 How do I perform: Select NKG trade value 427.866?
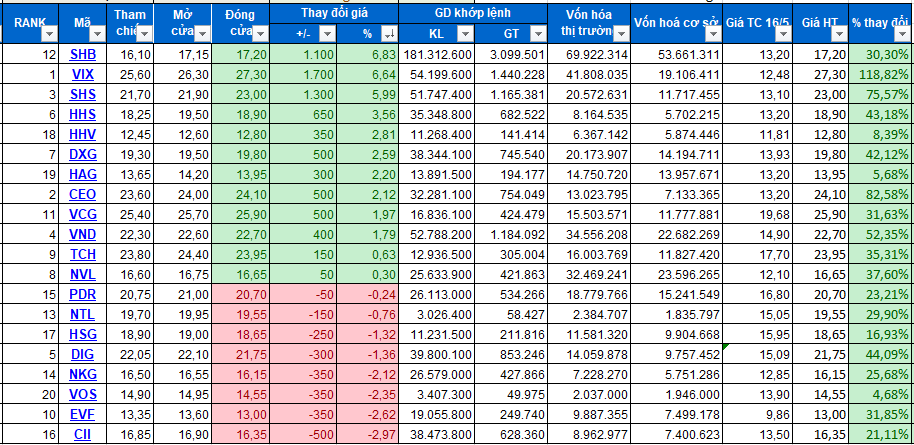[511, 374]
